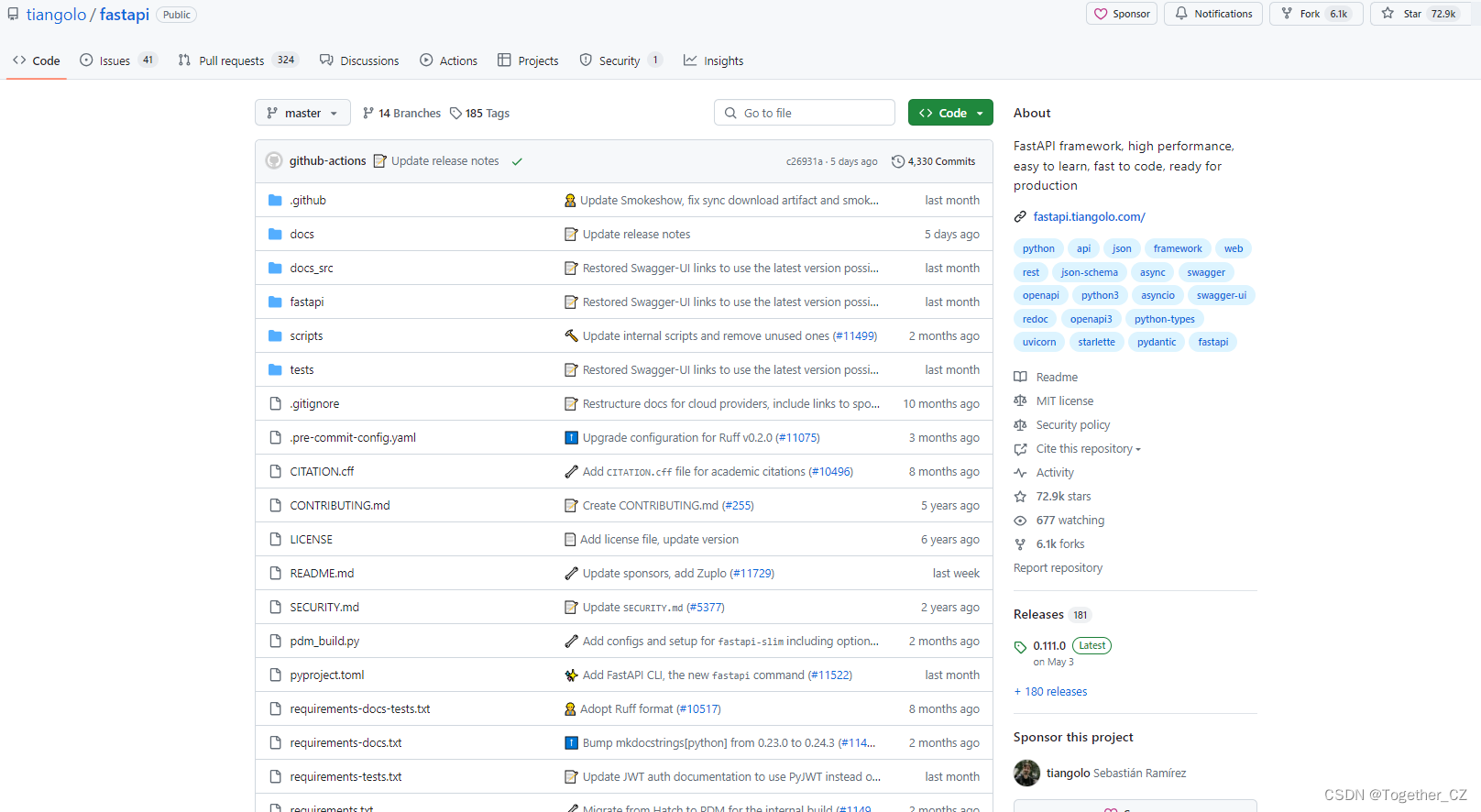
Task: Click the stars icon next to 72.9k
Action: (x=1020, y=497)
